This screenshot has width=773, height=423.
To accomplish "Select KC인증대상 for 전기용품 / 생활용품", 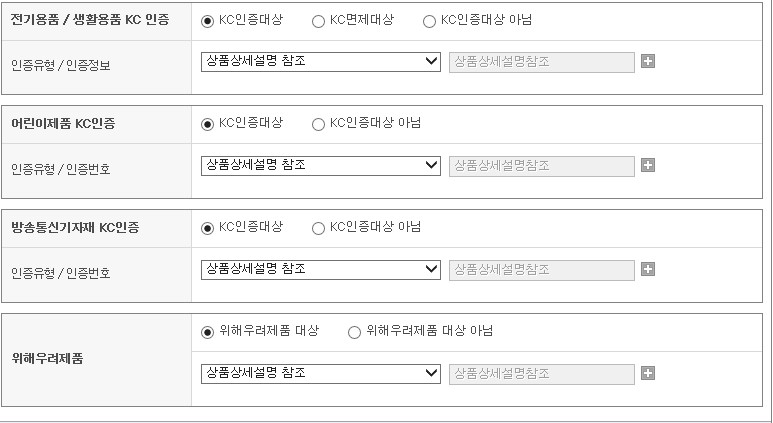I will 208,21.
